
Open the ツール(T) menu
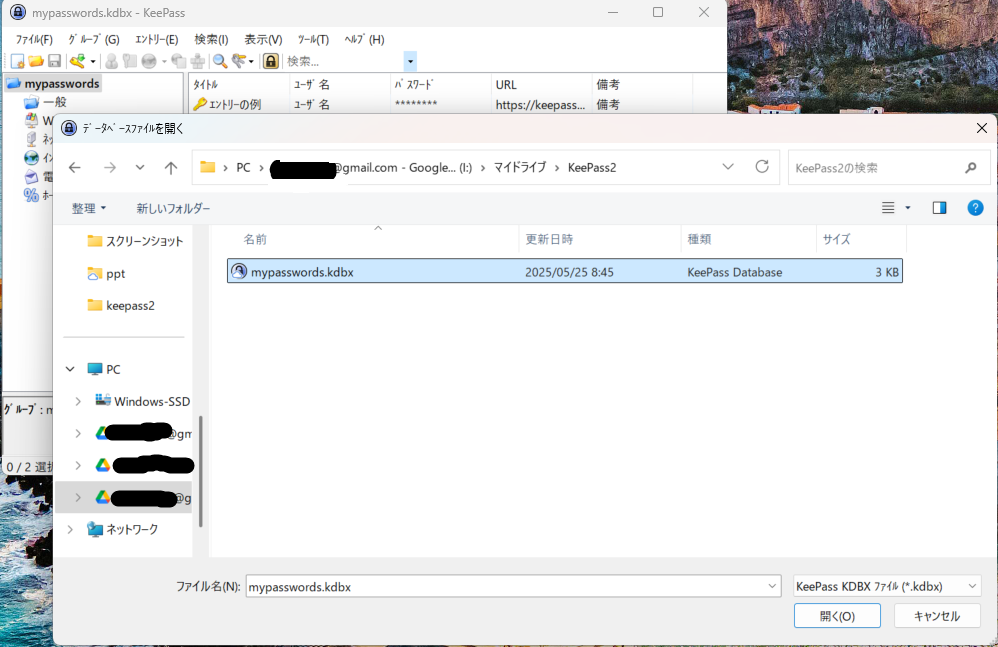(x=313, y=39)
